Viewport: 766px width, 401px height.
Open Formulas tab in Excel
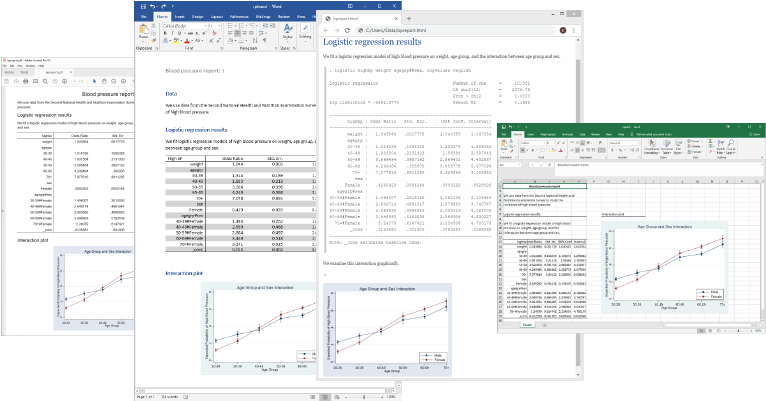567,134
